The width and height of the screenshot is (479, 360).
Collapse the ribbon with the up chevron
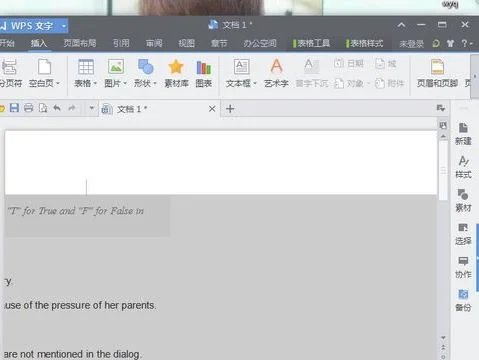401,25
